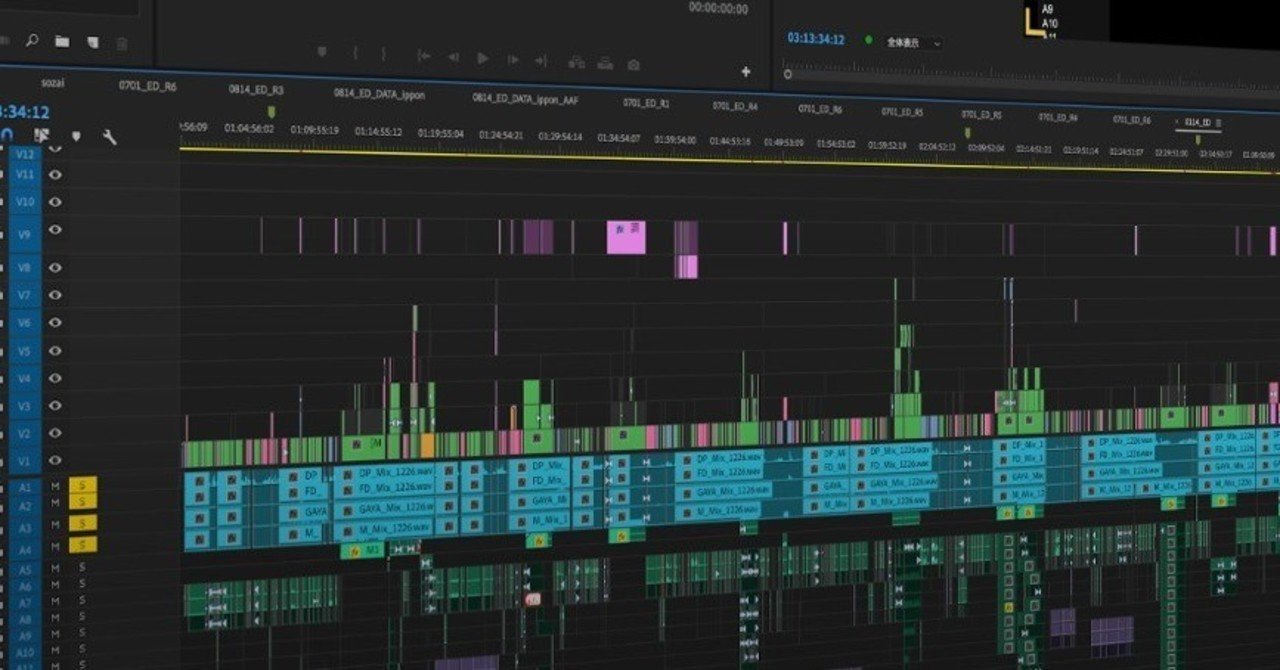
Task: Click the plus button to open the Button Editor
Action: click(x=746, y=71)
